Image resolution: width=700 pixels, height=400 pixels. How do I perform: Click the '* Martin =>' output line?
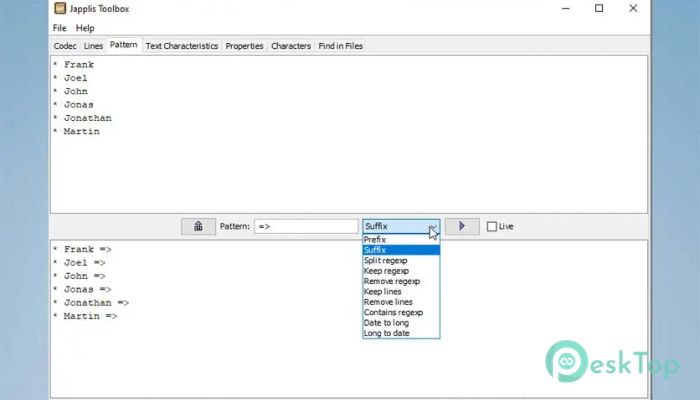coord(85,317)
